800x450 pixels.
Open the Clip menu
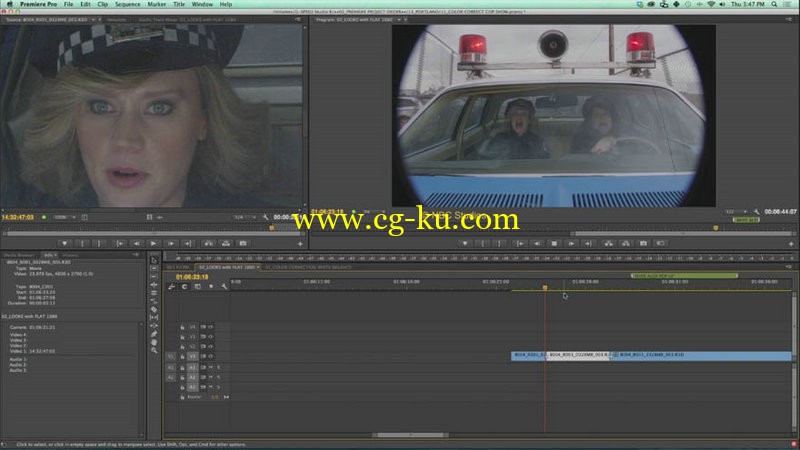pyautogui.click(x=103, y=4)
